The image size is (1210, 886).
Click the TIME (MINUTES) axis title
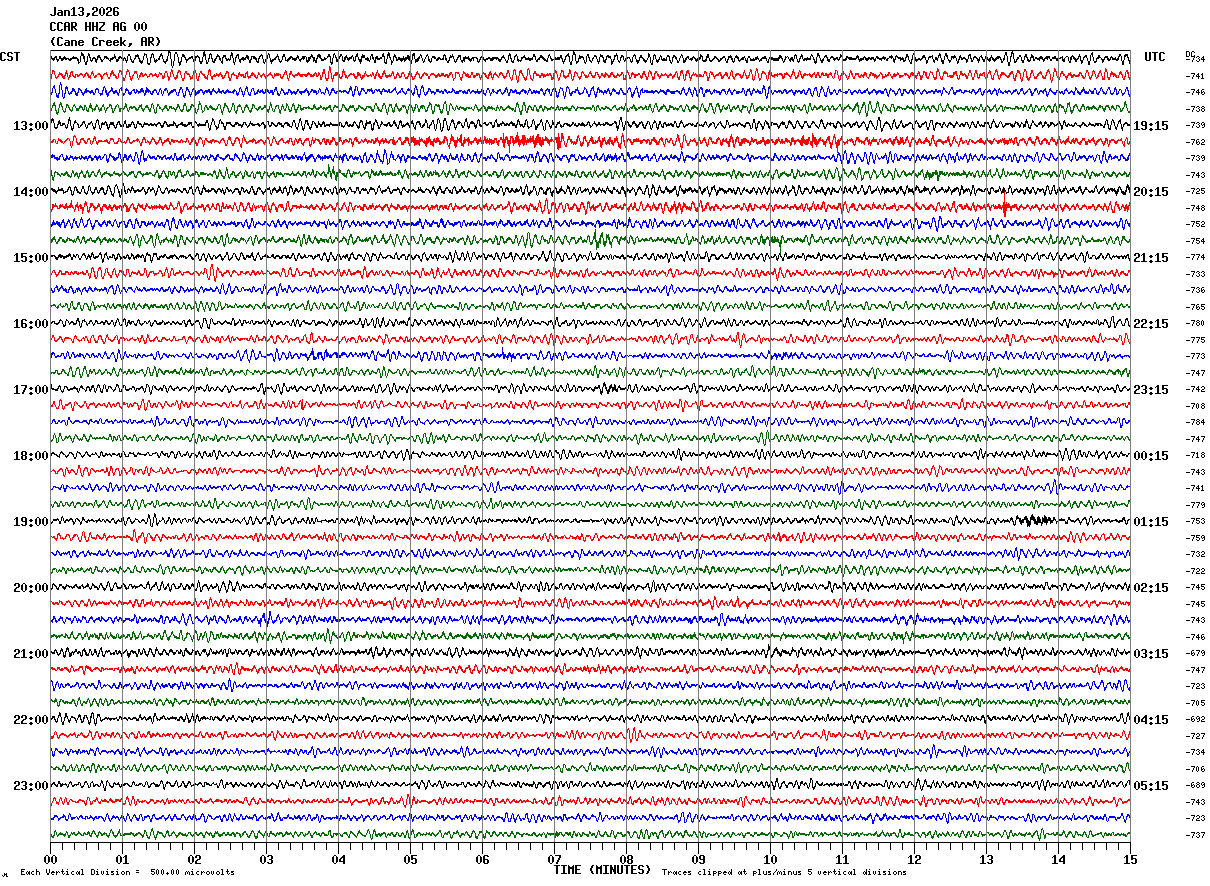[602, 870]
